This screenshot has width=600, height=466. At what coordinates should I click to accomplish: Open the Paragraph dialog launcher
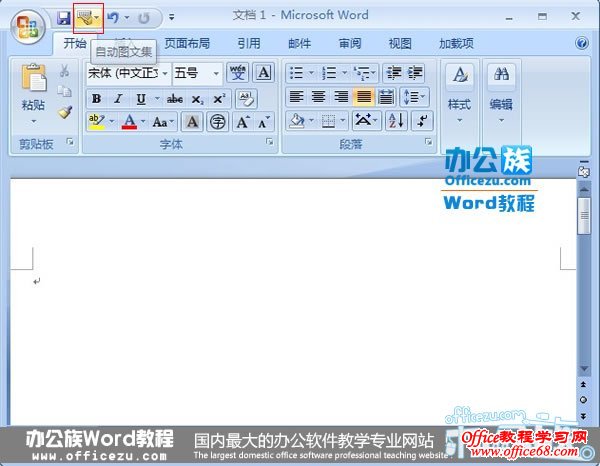click(x=428, y=142)
